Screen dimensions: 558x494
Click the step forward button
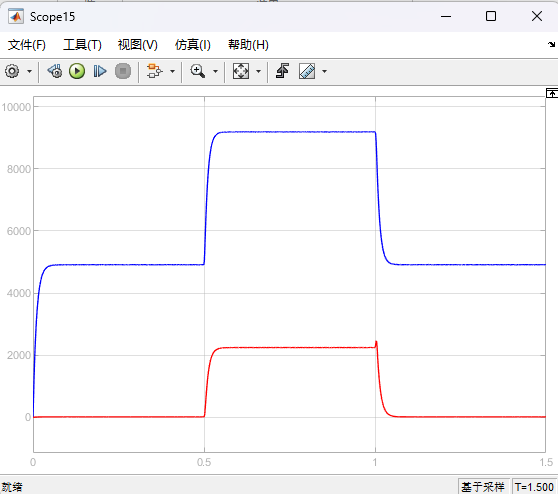pyautogui.click(x=100, y=71)
